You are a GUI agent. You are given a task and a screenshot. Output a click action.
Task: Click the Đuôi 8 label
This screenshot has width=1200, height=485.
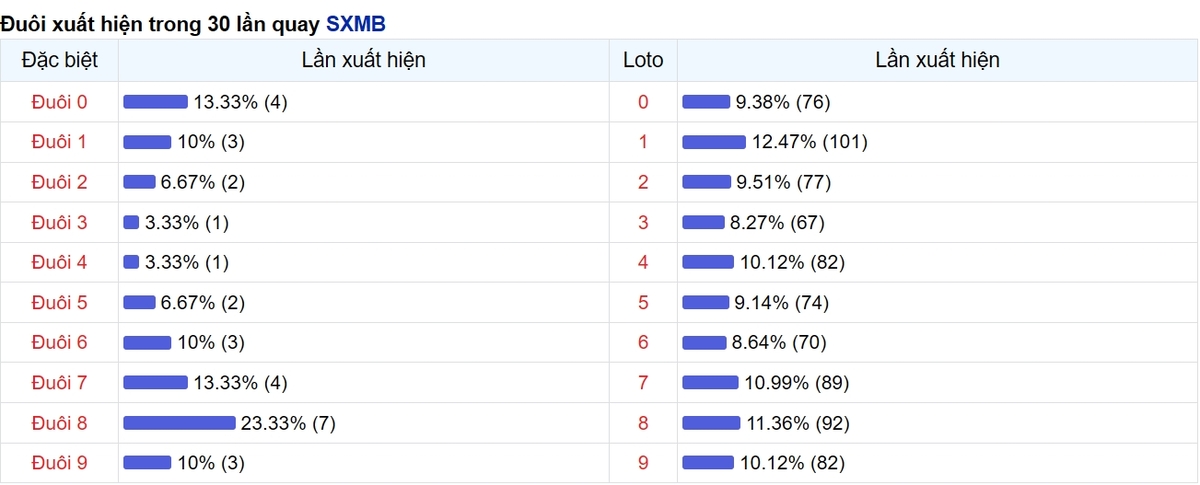coord(59,423)
